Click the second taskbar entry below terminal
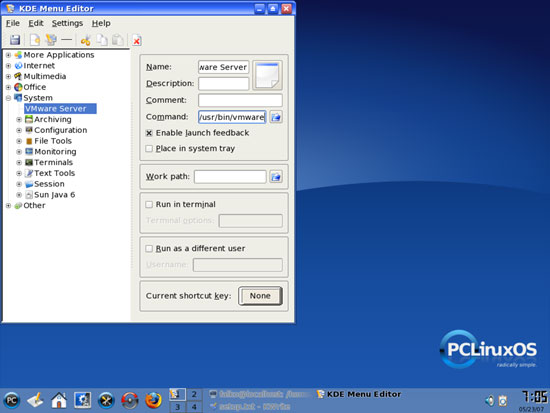550x413 pixels. tap(250, 407)
